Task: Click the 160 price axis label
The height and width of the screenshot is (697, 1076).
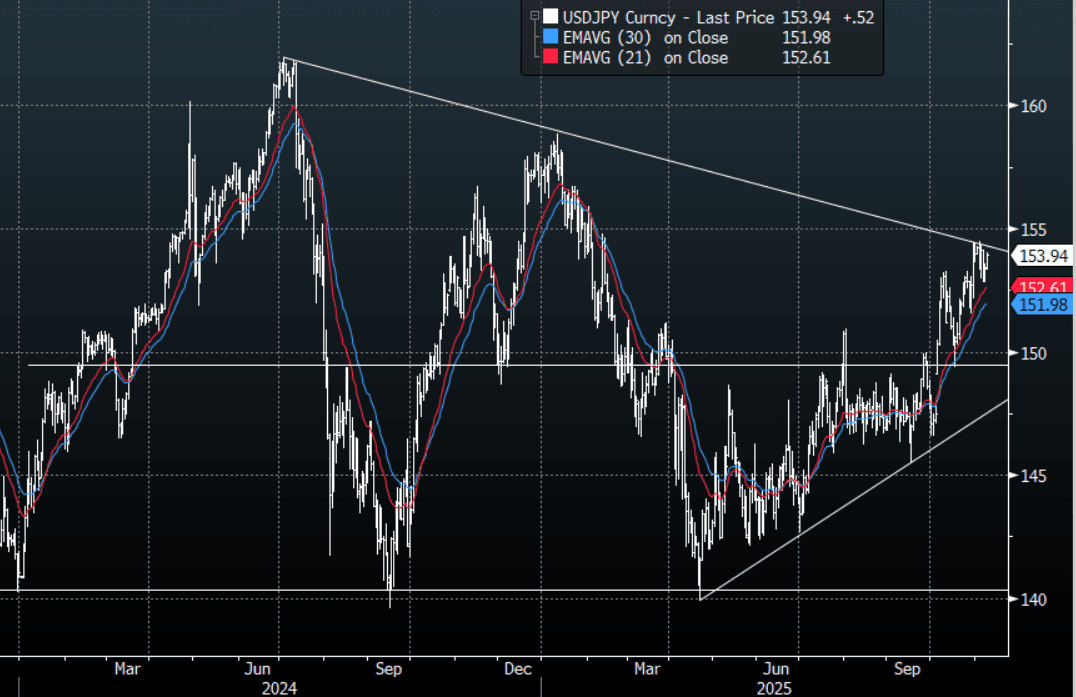Action: [x=1033, y=106]
